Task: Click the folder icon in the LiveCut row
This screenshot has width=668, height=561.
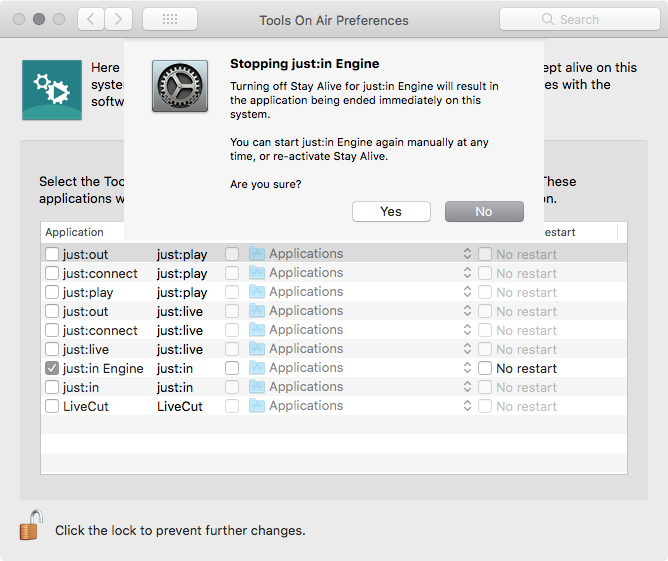Action: (257, 406)
